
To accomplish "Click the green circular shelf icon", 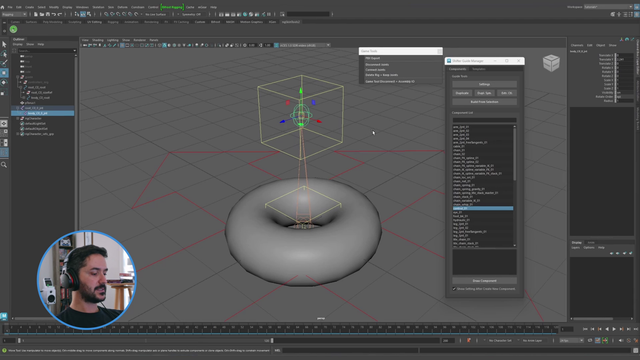I will click(x=13, y=29).
